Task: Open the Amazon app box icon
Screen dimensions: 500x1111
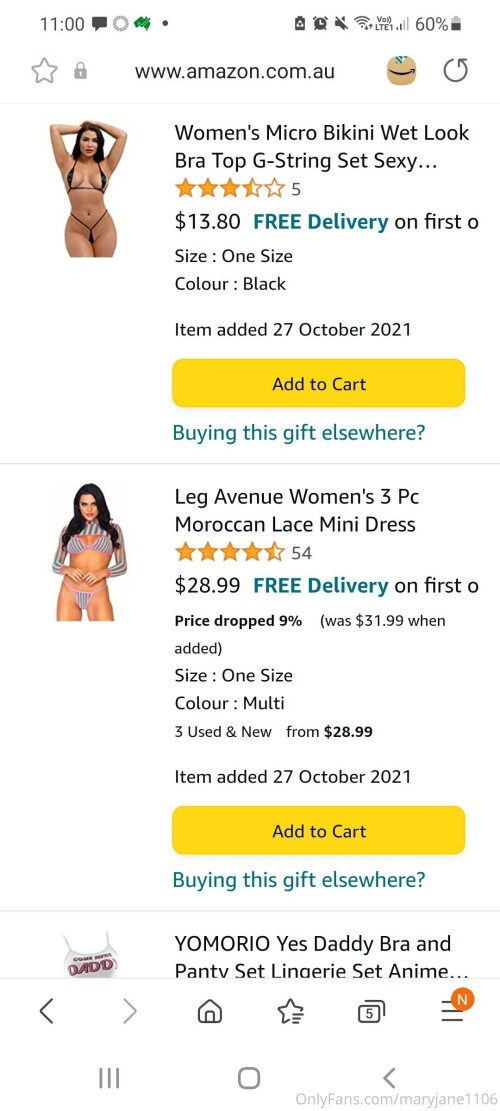Action: (401, 71)
